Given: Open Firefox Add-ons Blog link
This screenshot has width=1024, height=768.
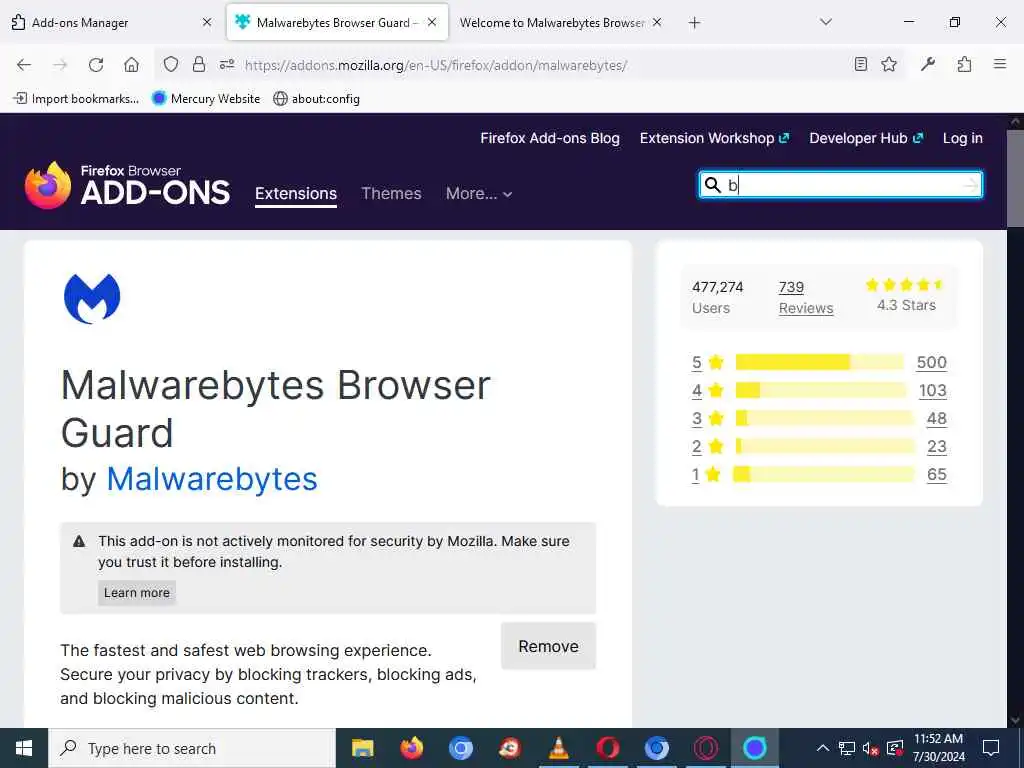Looking at the screenshot, I should pyautogui.click(x=550, y=138).
